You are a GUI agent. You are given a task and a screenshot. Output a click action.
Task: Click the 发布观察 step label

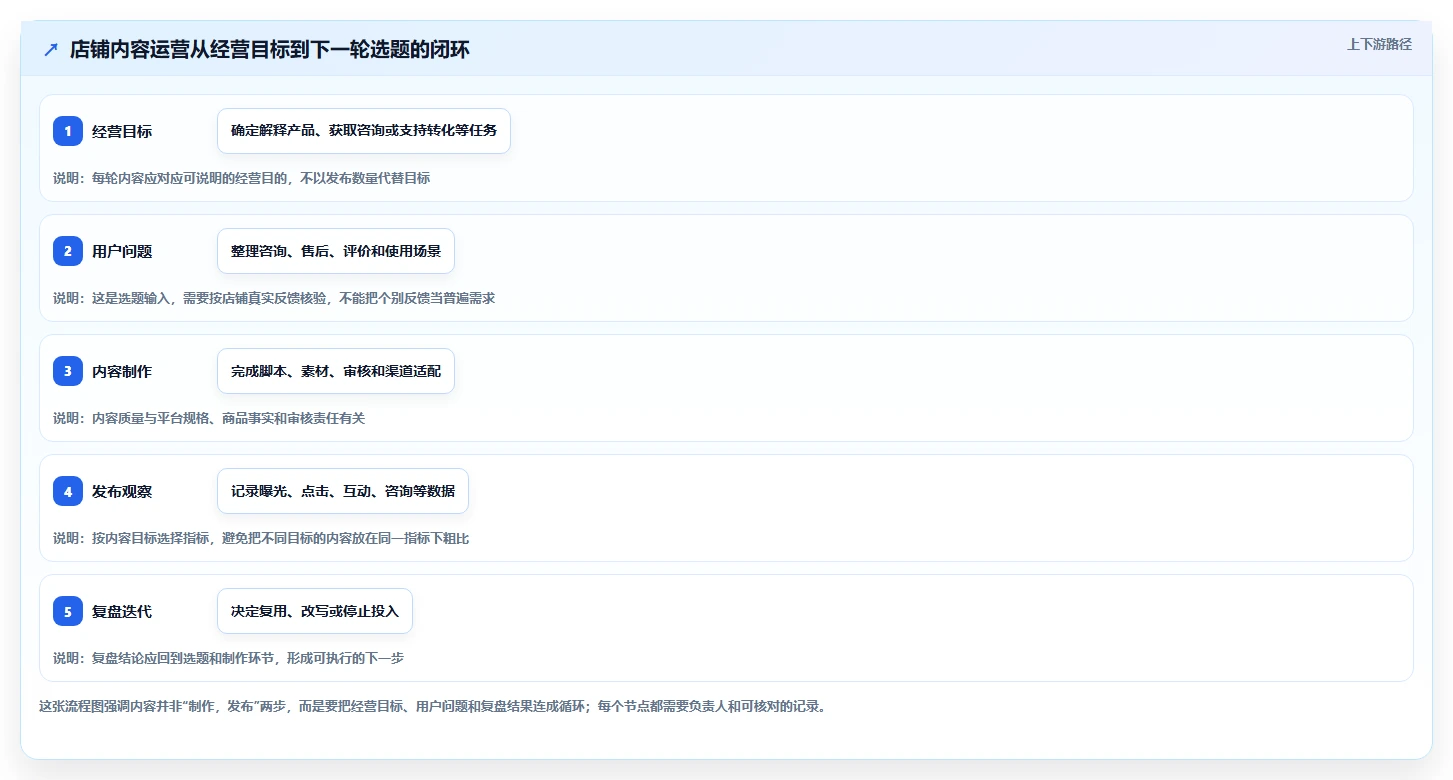[122, 491]
